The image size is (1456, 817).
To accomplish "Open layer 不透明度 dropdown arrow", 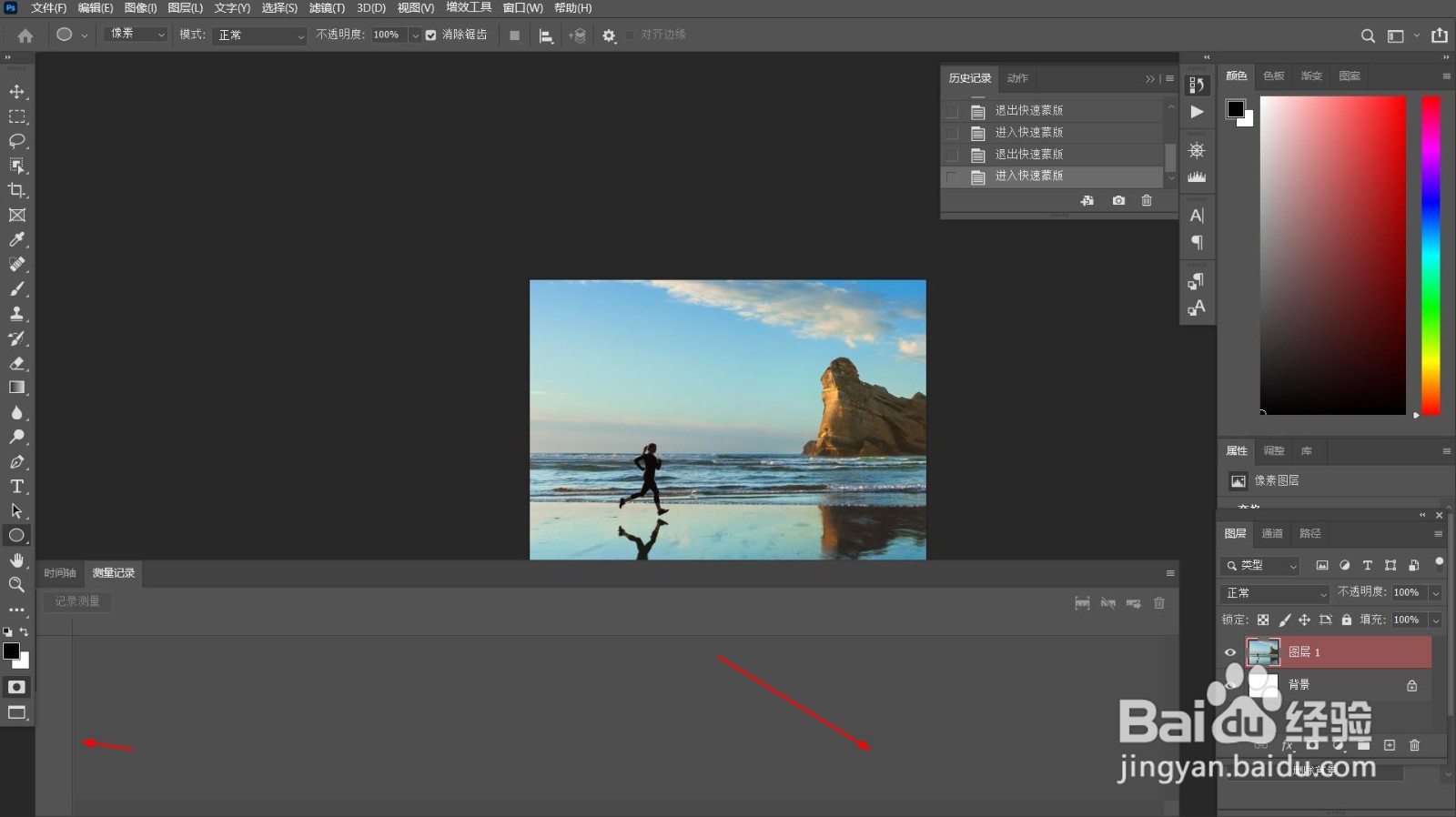I will [1436, 593].
